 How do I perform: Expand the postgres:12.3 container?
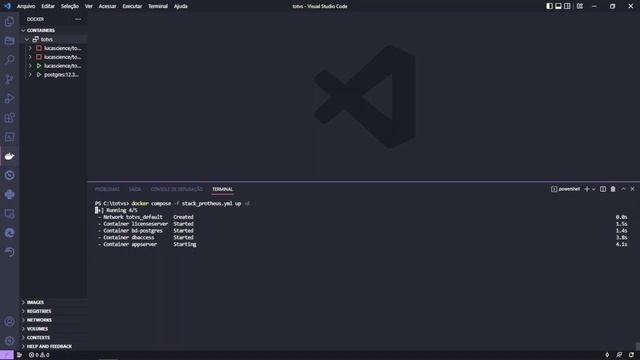pos(30,75)
